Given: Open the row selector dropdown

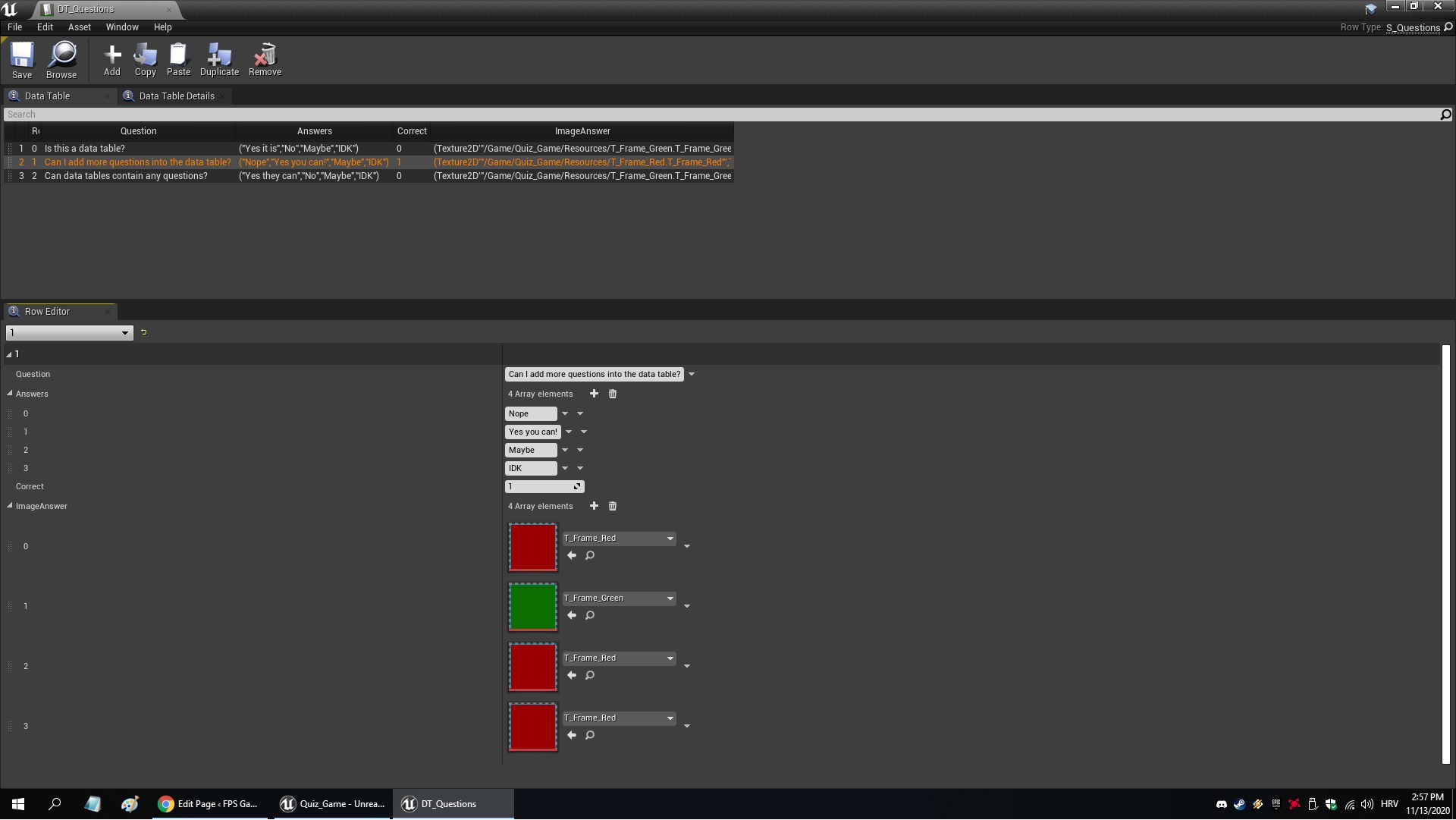Looking at the screenshot, I should 70,333.
